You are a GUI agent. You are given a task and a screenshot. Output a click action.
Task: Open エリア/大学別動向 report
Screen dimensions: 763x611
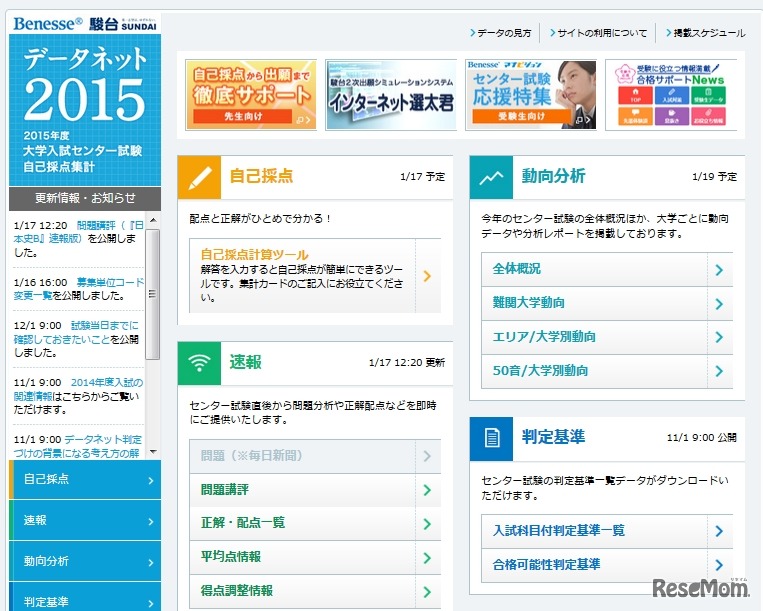tap(607, 337)
